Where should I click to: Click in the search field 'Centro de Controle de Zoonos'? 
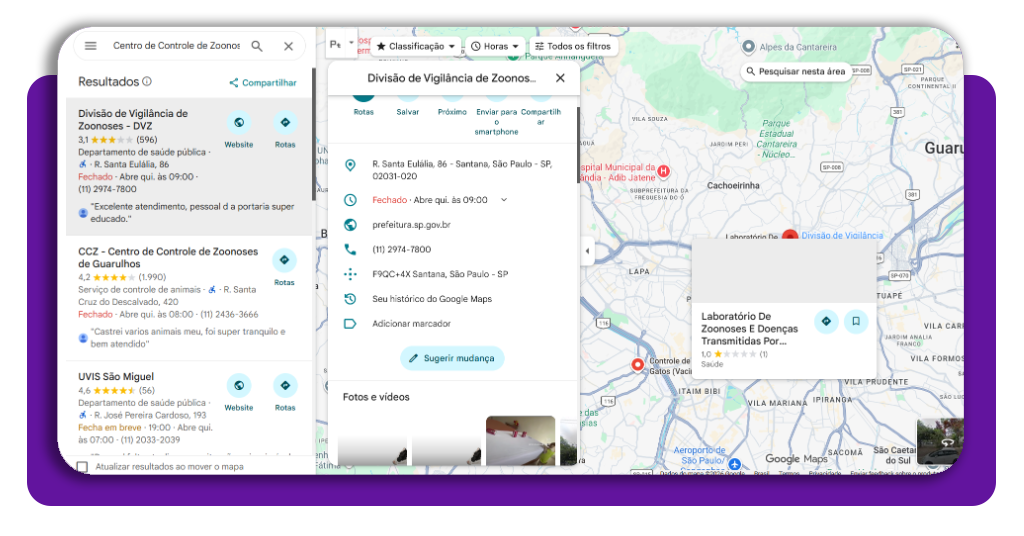[176, 46]
